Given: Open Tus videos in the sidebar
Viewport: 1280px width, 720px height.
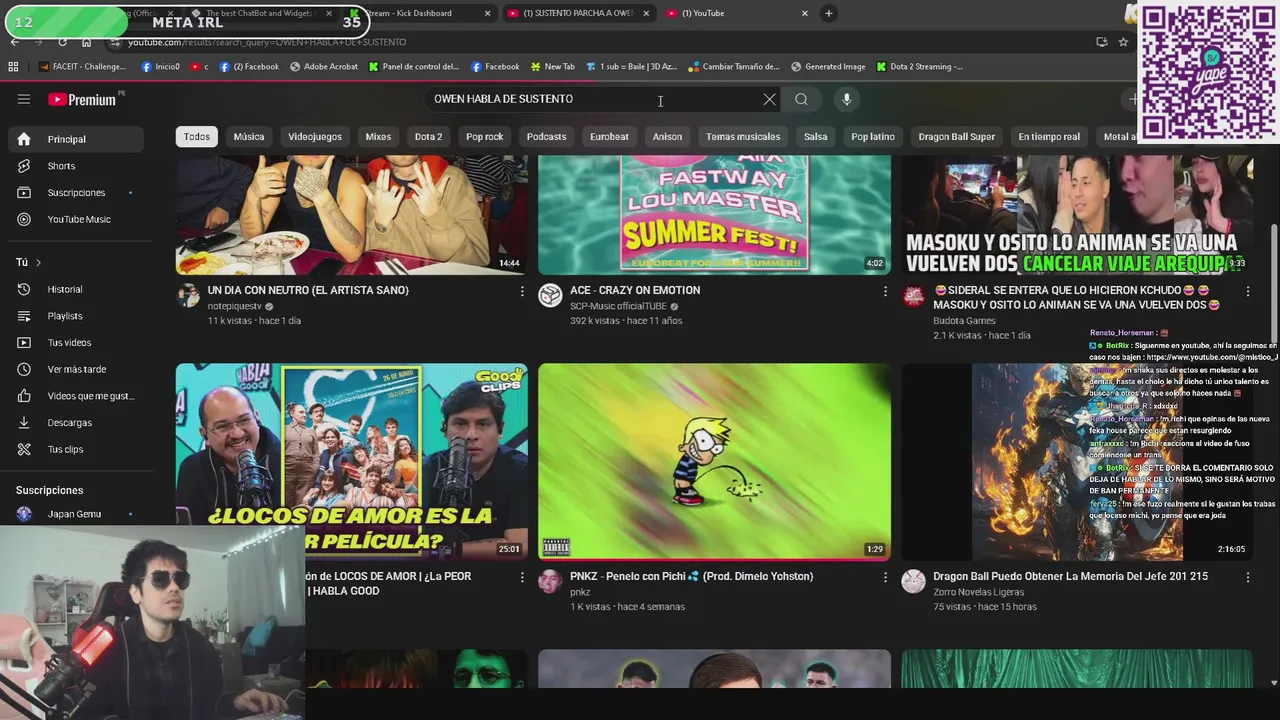Looking at the screenshot, I should [x=75, y=343].
